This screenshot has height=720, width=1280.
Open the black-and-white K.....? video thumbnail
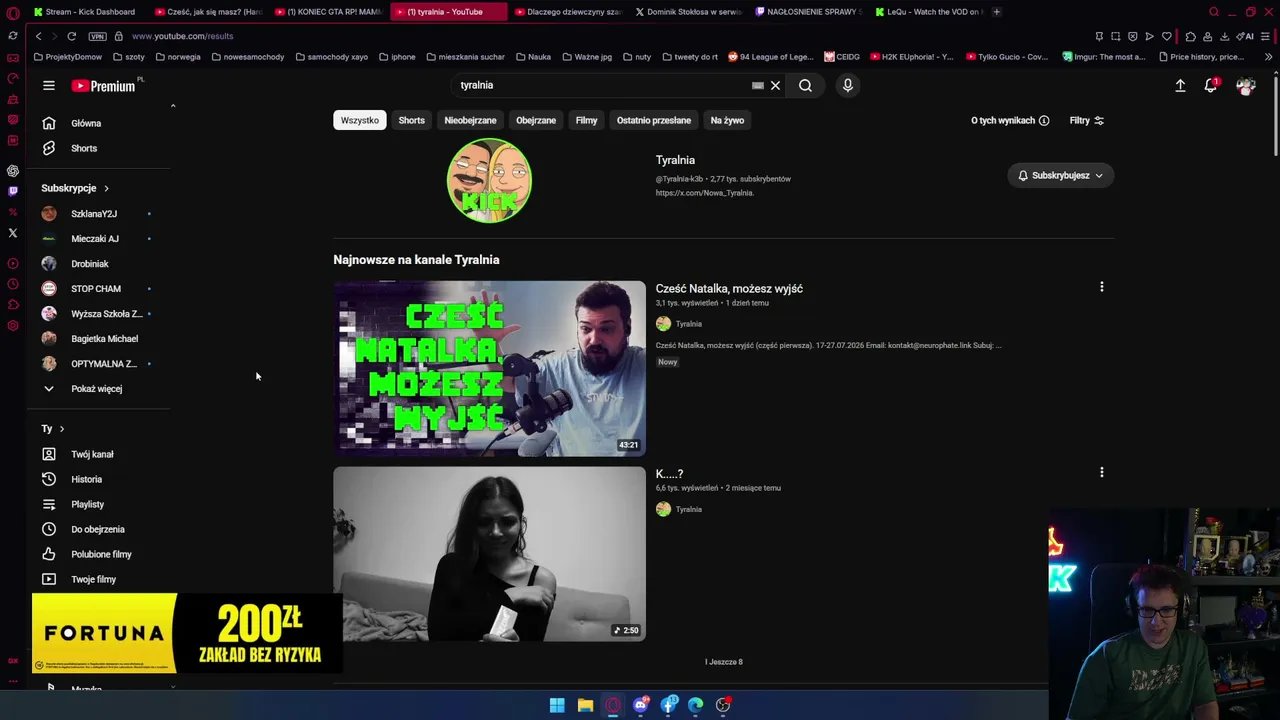(489, 554)
